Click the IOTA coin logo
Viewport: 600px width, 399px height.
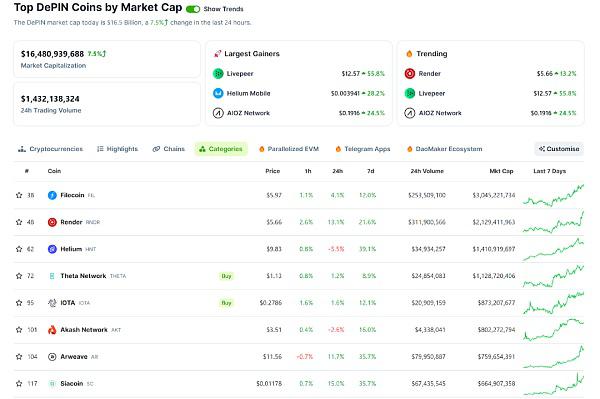[52, 303]
